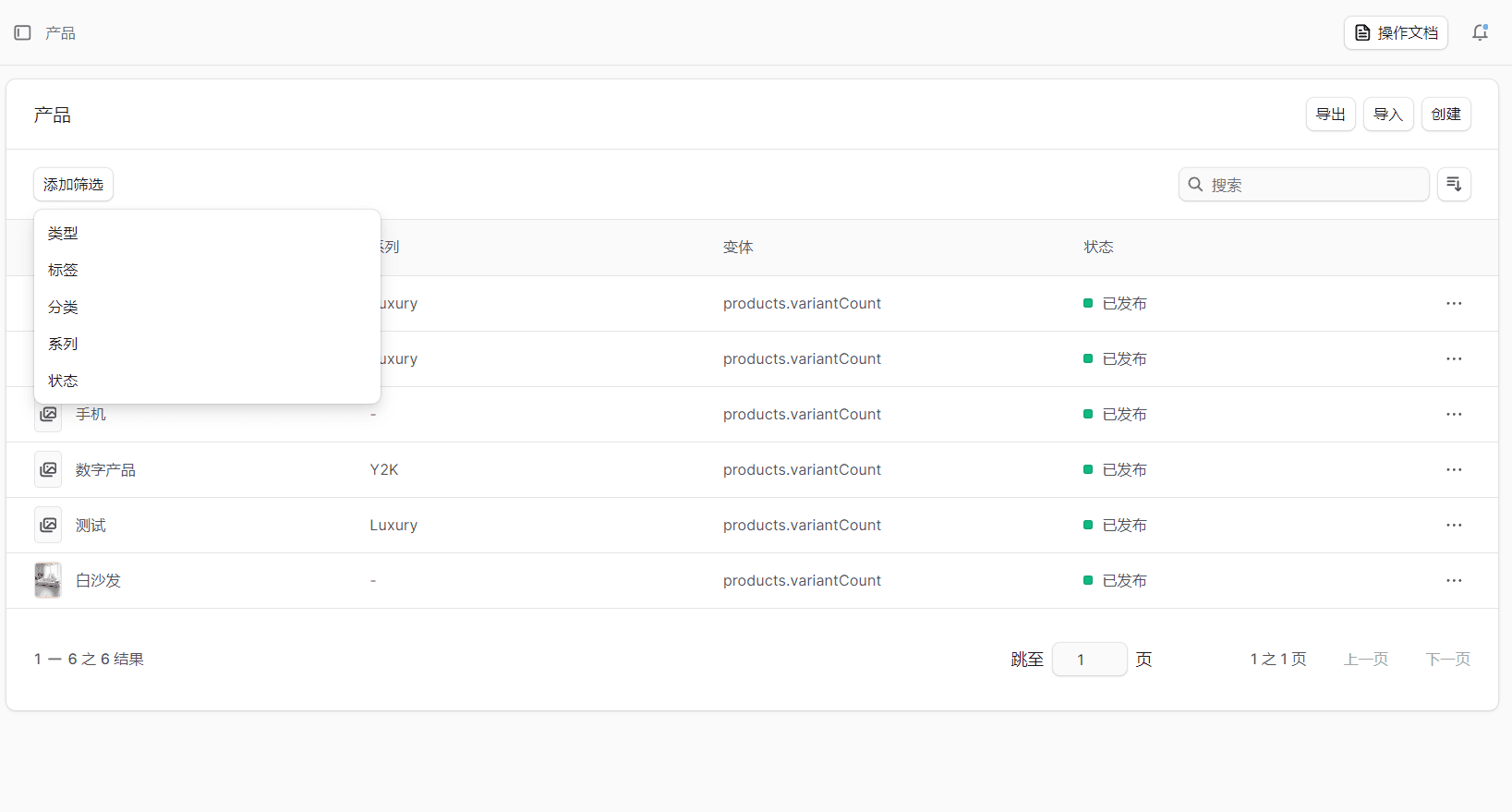This screenshot has height=812, width=1512.
Task: Select 类型 filter option
Action: pos(64,234)
